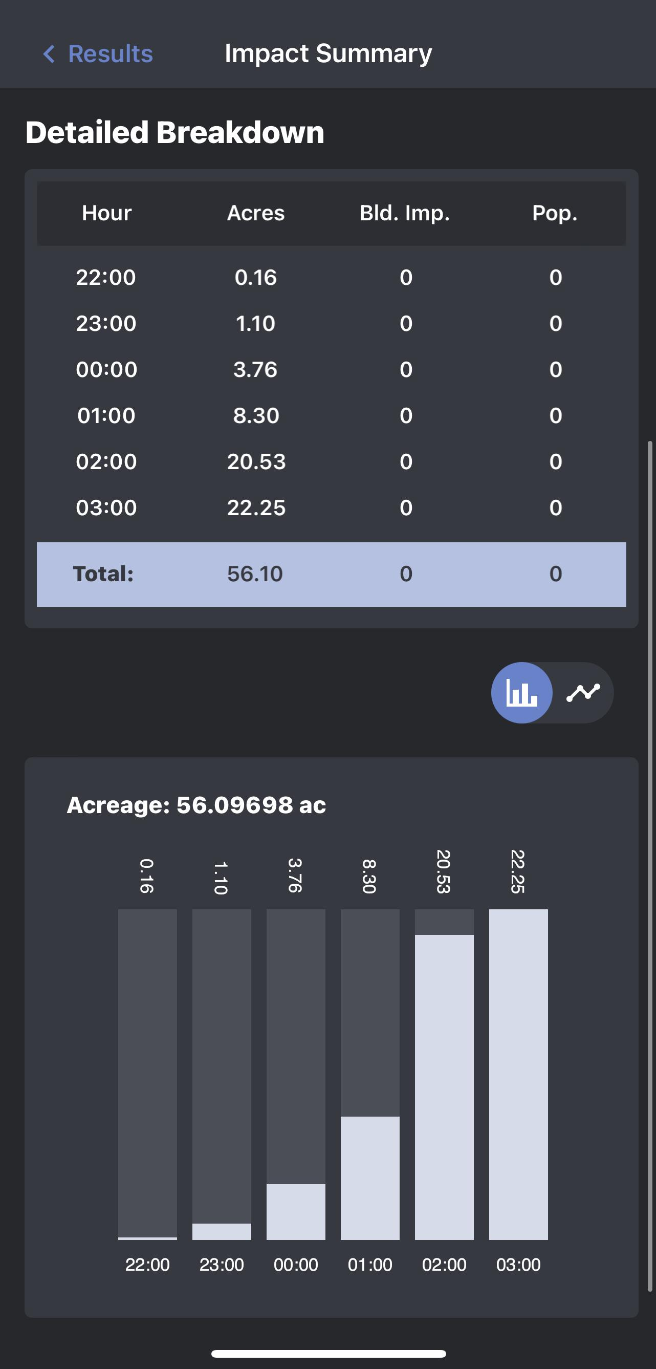Click the Acres column header

pyautogui.click(x=256, y=213)
